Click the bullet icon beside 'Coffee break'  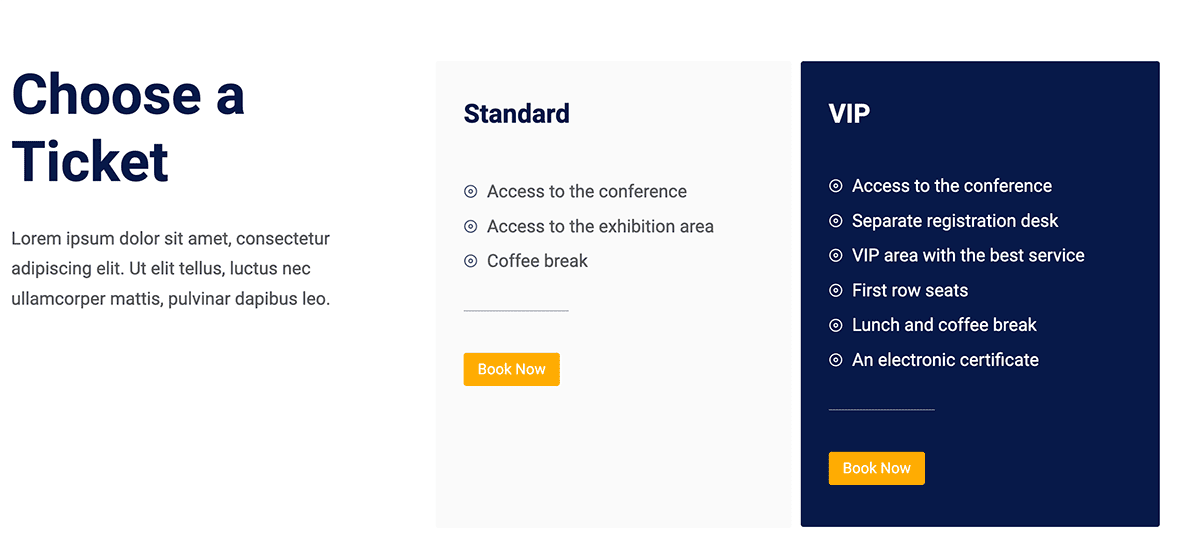pyautogui.click(x=471, y=261)
